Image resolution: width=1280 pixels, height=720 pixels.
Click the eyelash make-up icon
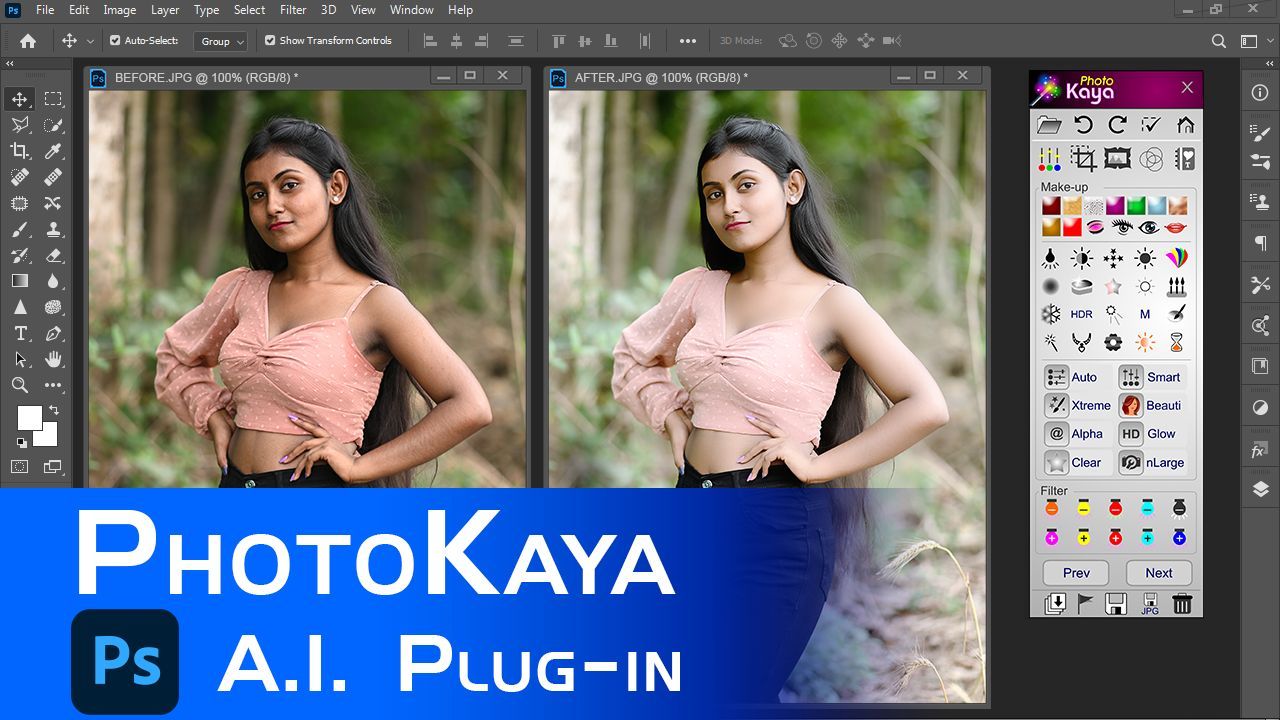pyautogui.click(x=1122, y=227)
